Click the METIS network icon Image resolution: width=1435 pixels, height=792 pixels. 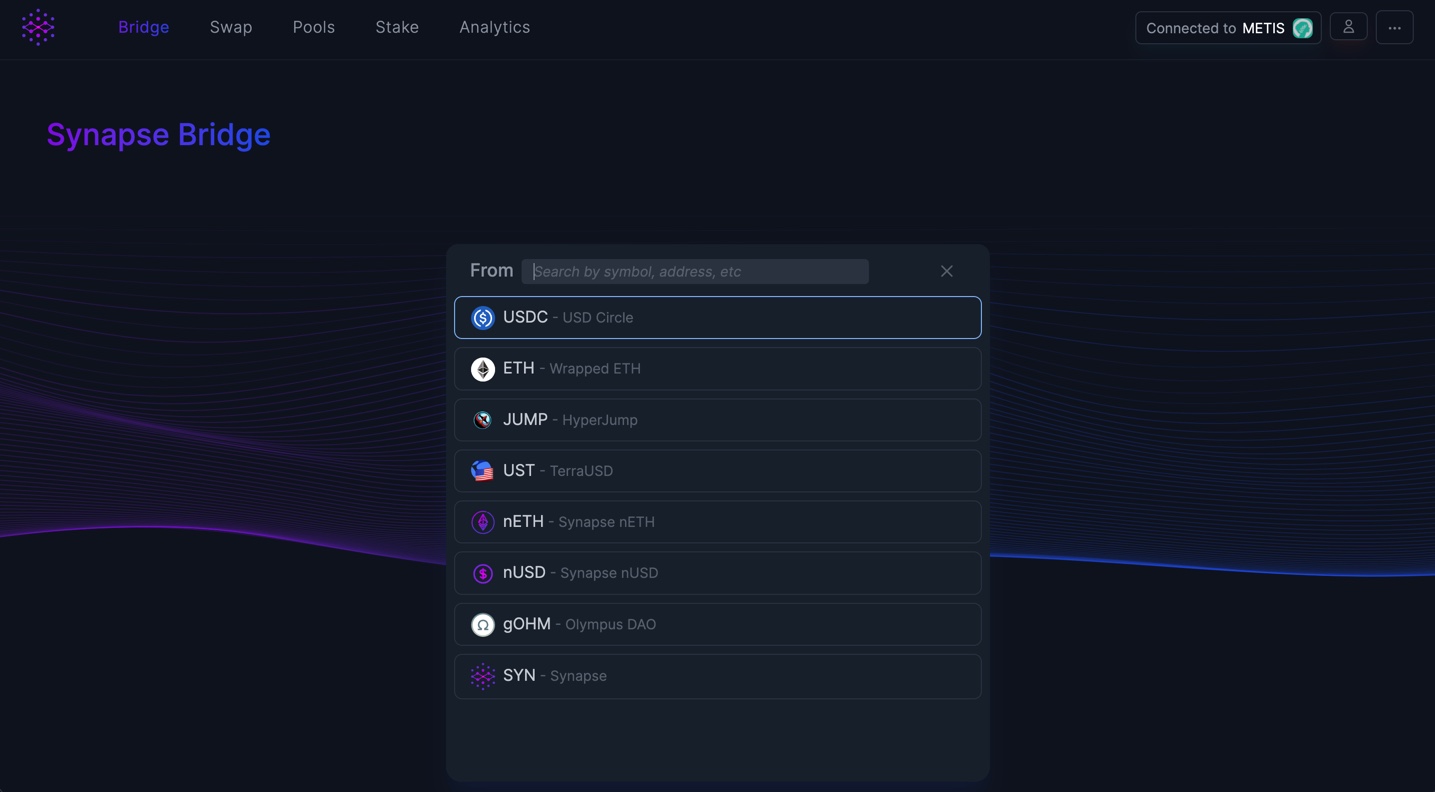point(1302,28)
